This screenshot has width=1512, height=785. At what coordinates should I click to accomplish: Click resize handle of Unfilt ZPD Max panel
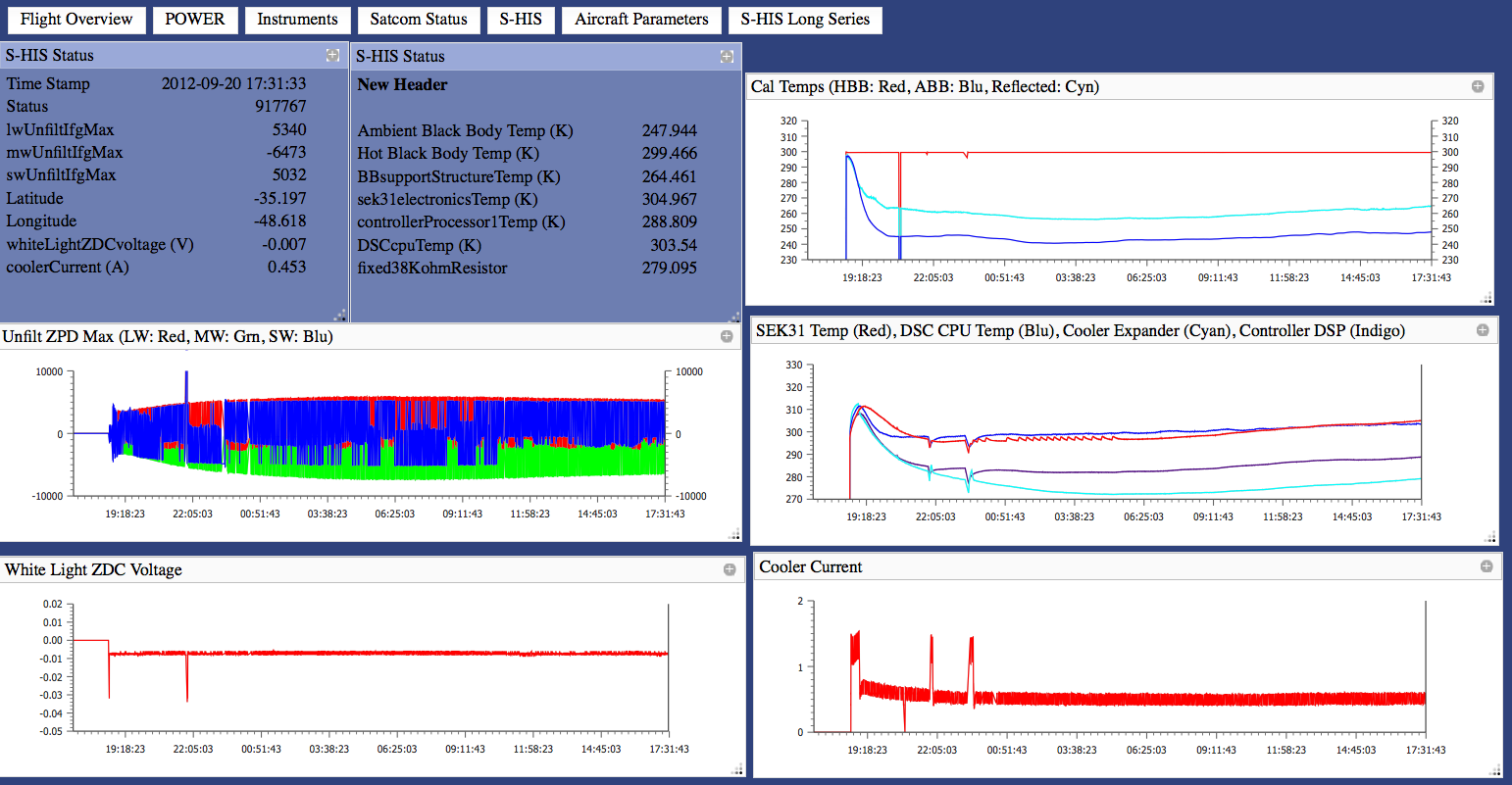pos(734,535)
